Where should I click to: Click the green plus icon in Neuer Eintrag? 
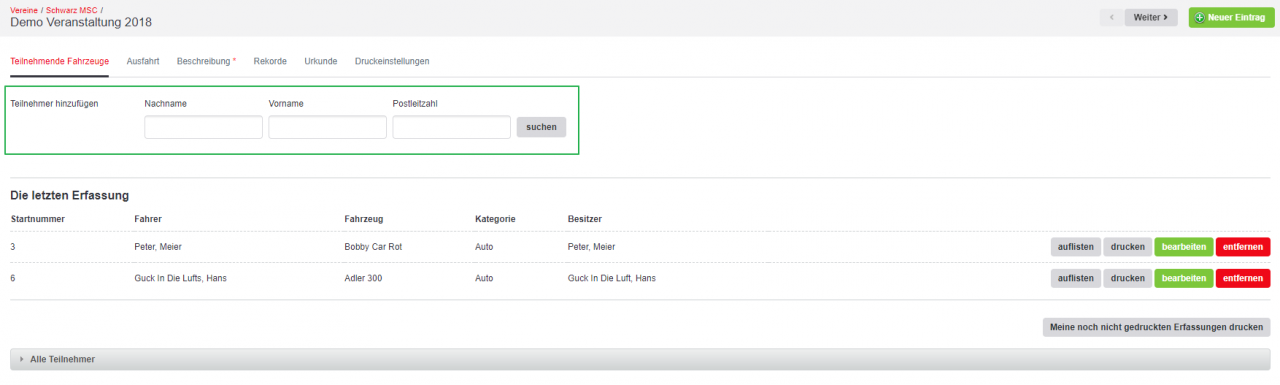point(1200,18)
